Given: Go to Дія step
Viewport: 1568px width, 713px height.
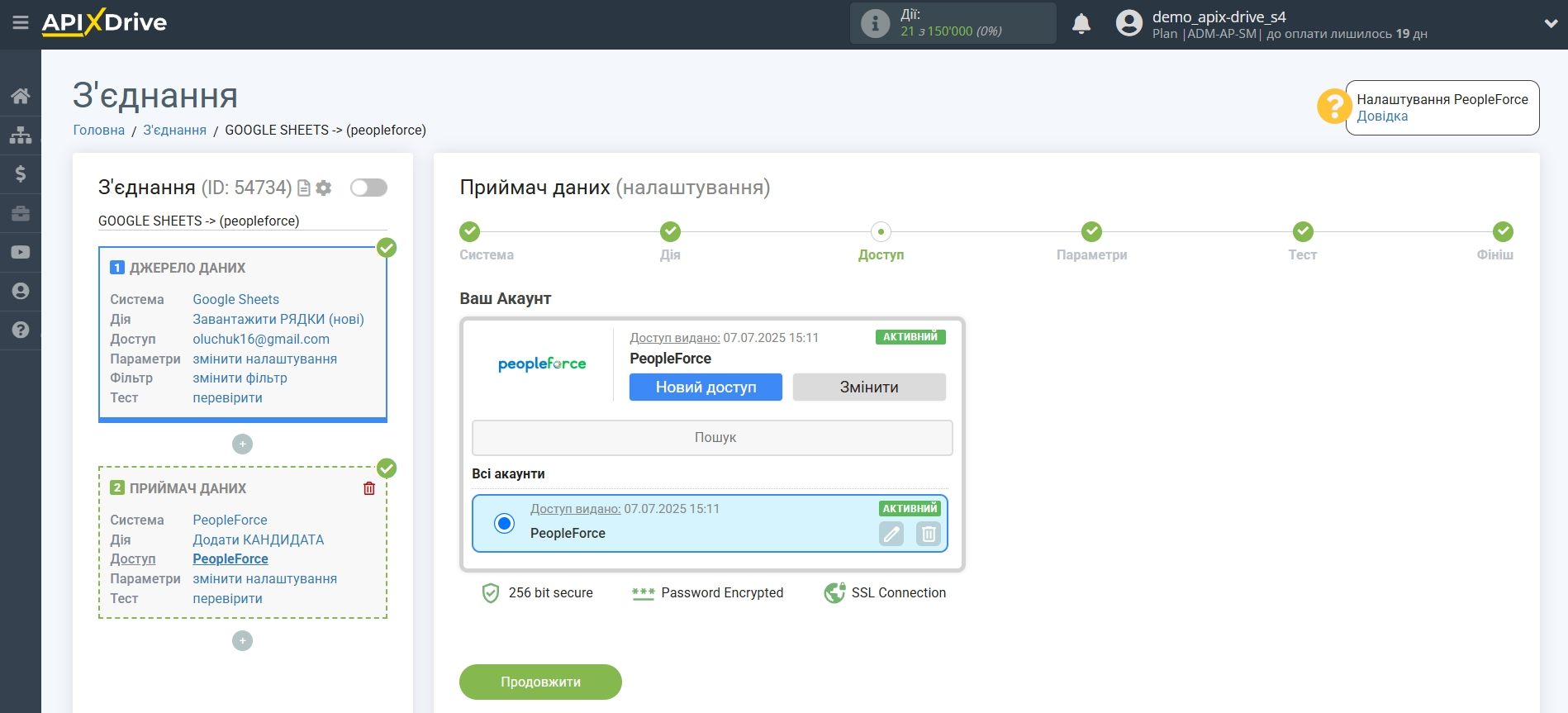Looking at the screenshot, I should click(x=670, y=231).
